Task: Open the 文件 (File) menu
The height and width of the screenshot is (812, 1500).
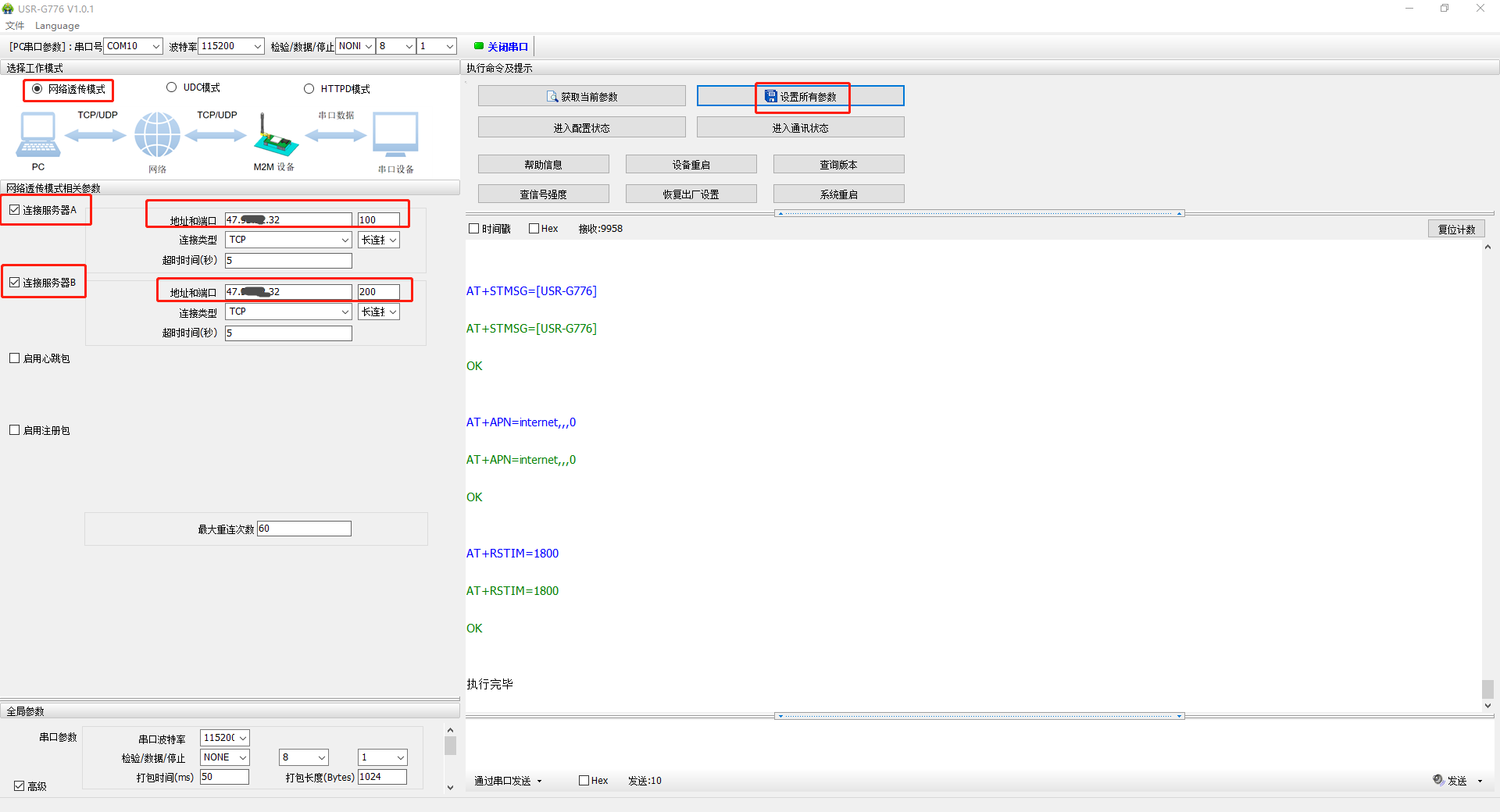Action: coord(15,26)
